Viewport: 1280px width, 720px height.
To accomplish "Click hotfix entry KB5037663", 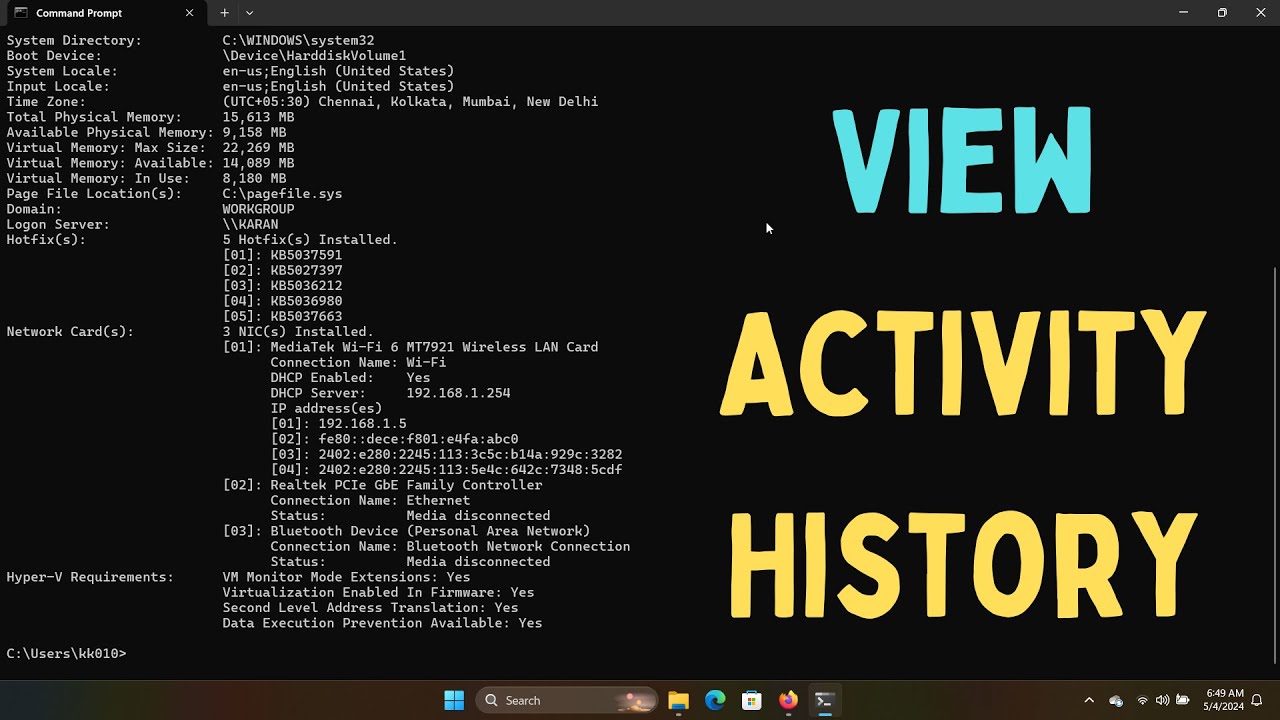I will [x=306, y=316].
